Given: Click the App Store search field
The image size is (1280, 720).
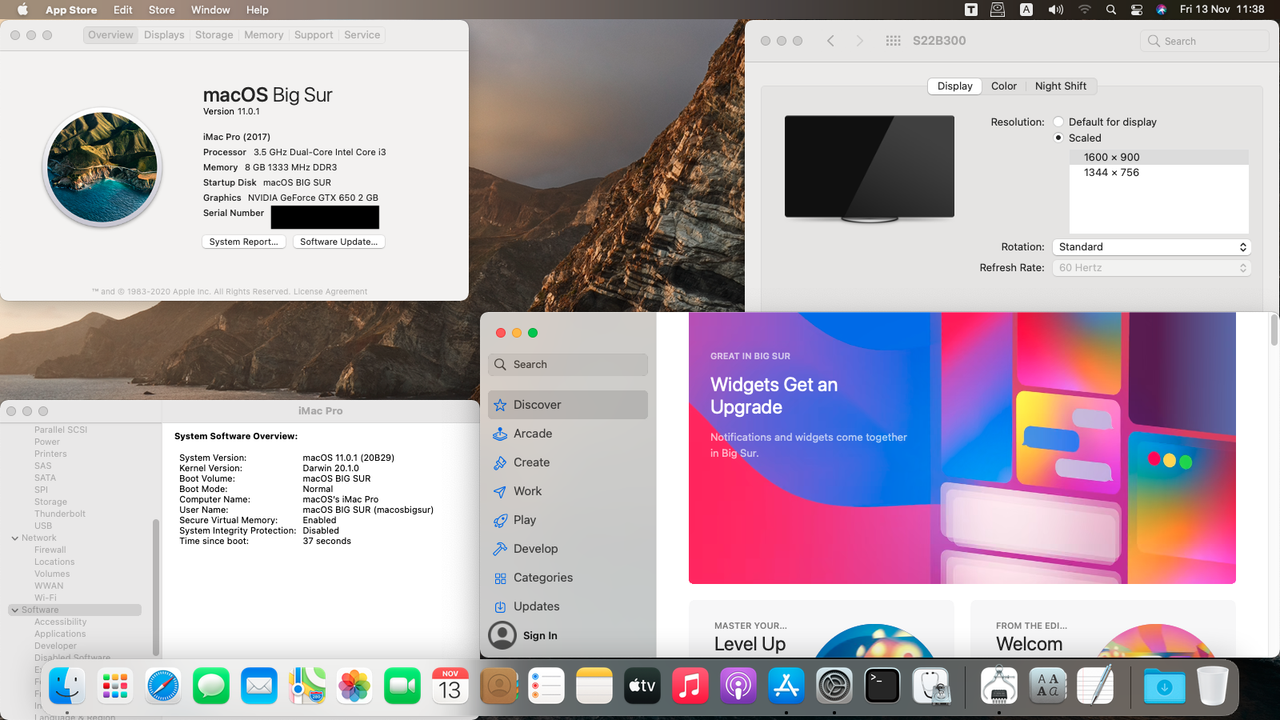Looking at the screenshot, I should (x=568, y=365).
